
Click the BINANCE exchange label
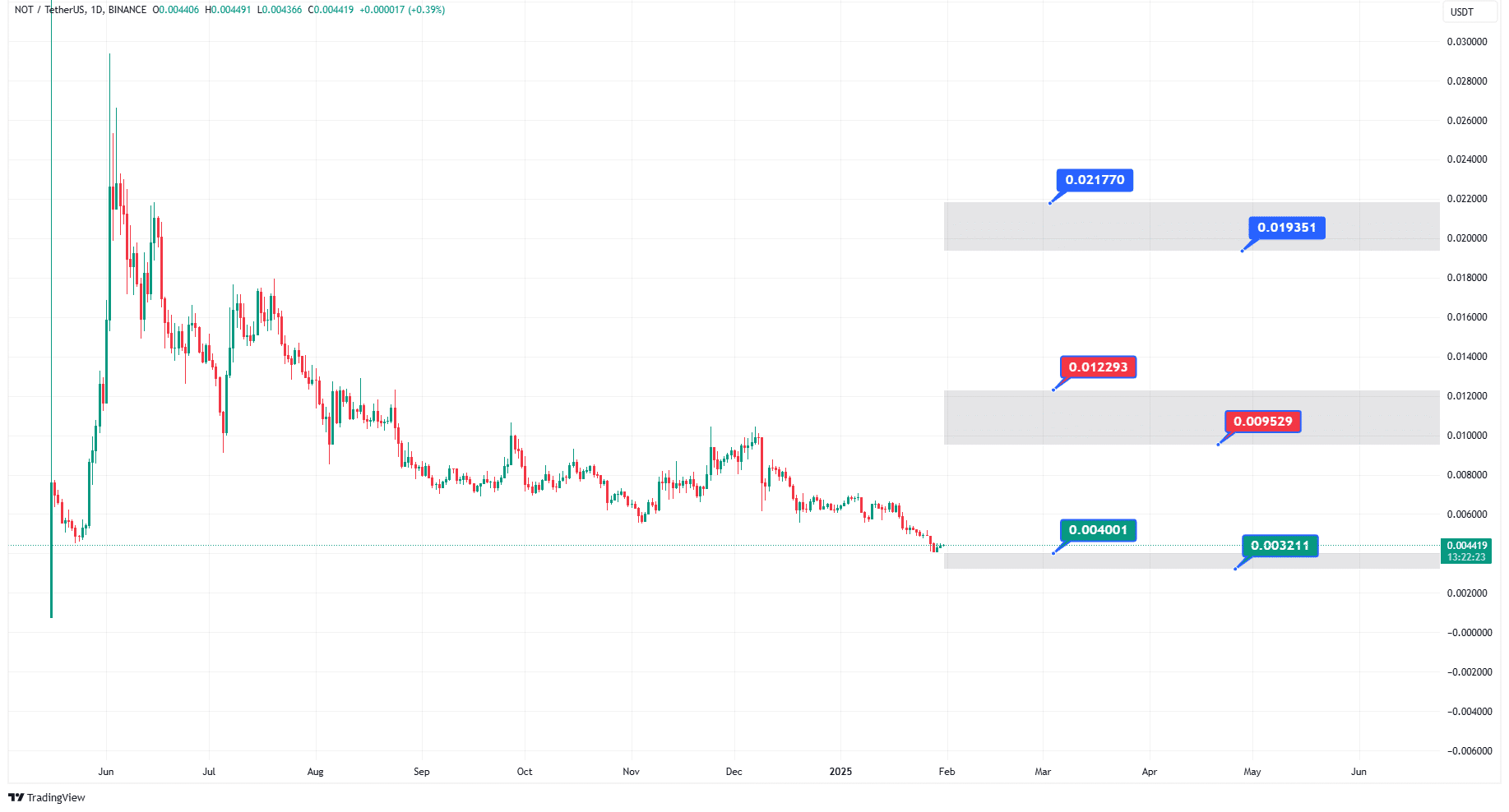(127, 10)
